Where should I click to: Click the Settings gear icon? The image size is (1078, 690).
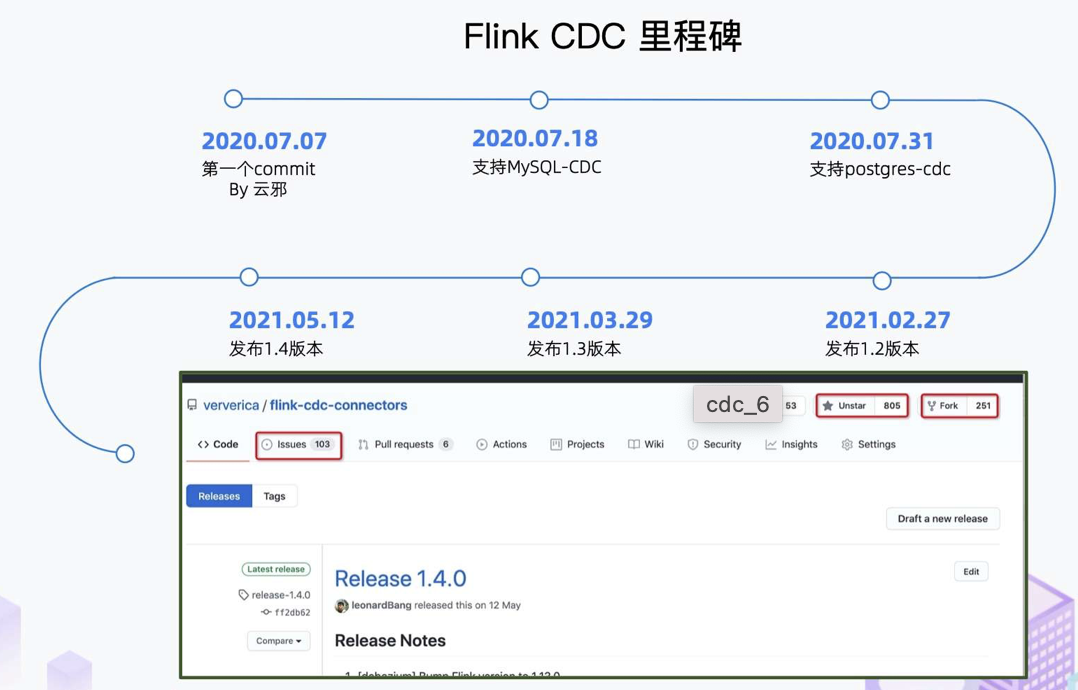847,445
